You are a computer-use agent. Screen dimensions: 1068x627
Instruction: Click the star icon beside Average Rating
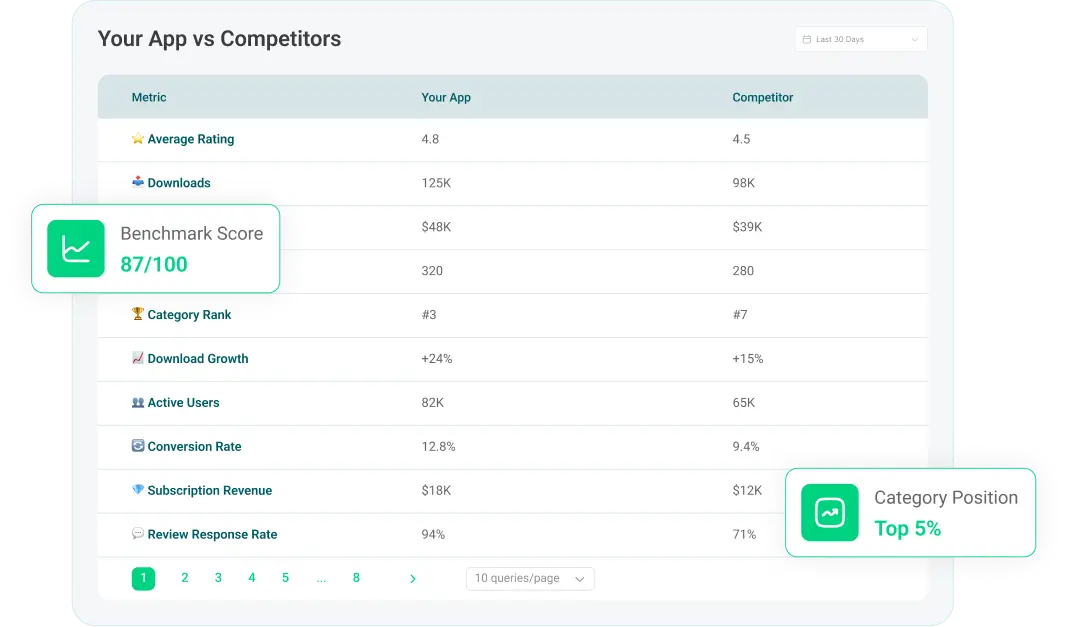coord(138,138)
